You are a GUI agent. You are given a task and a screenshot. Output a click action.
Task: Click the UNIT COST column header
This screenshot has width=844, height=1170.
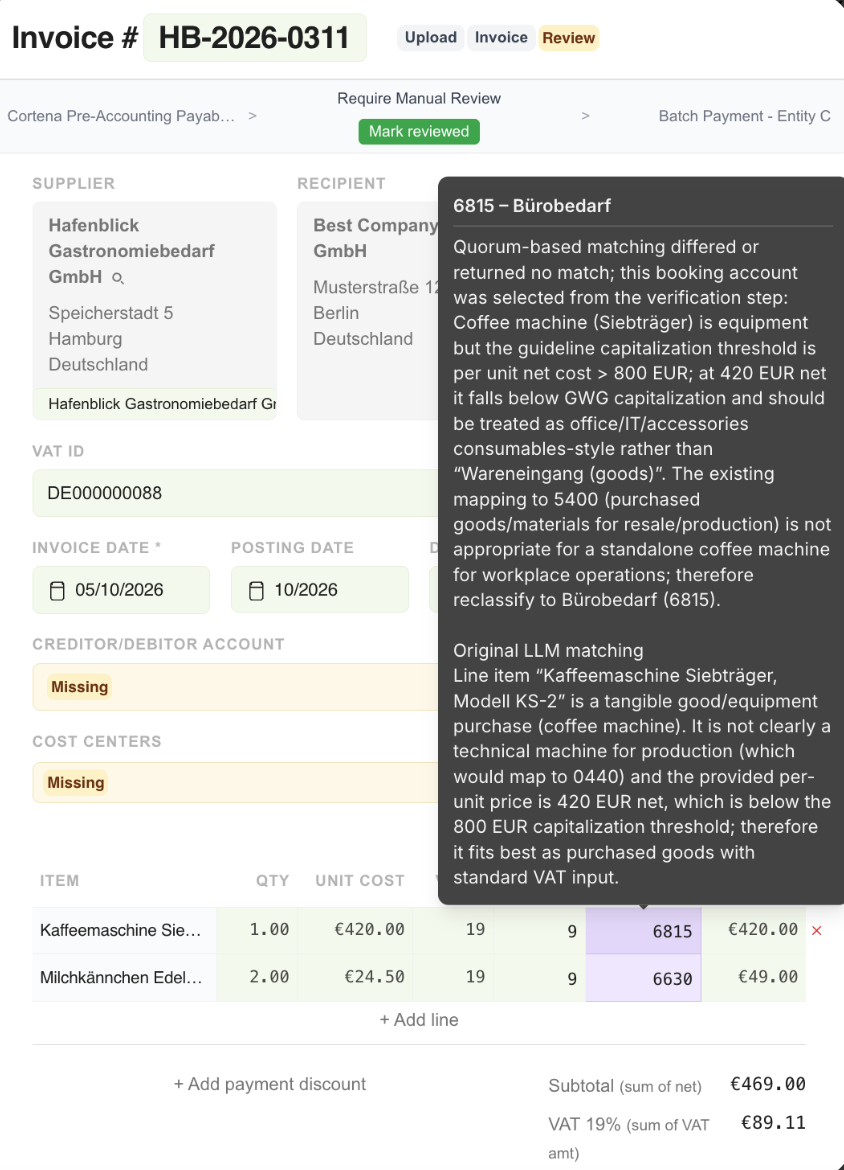click(360, 880)
